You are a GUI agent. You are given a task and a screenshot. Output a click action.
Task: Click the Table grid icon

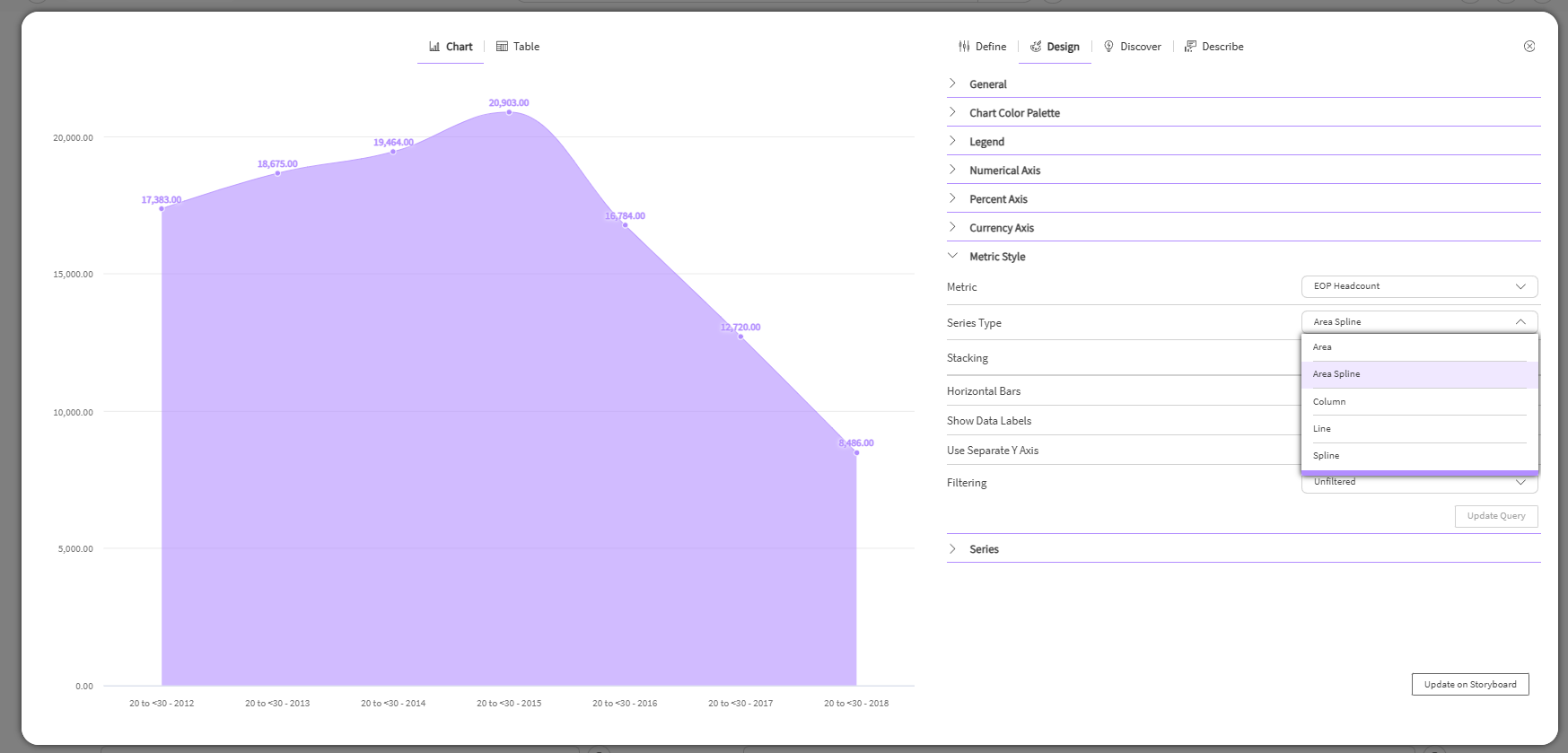(x=502, y=47)
